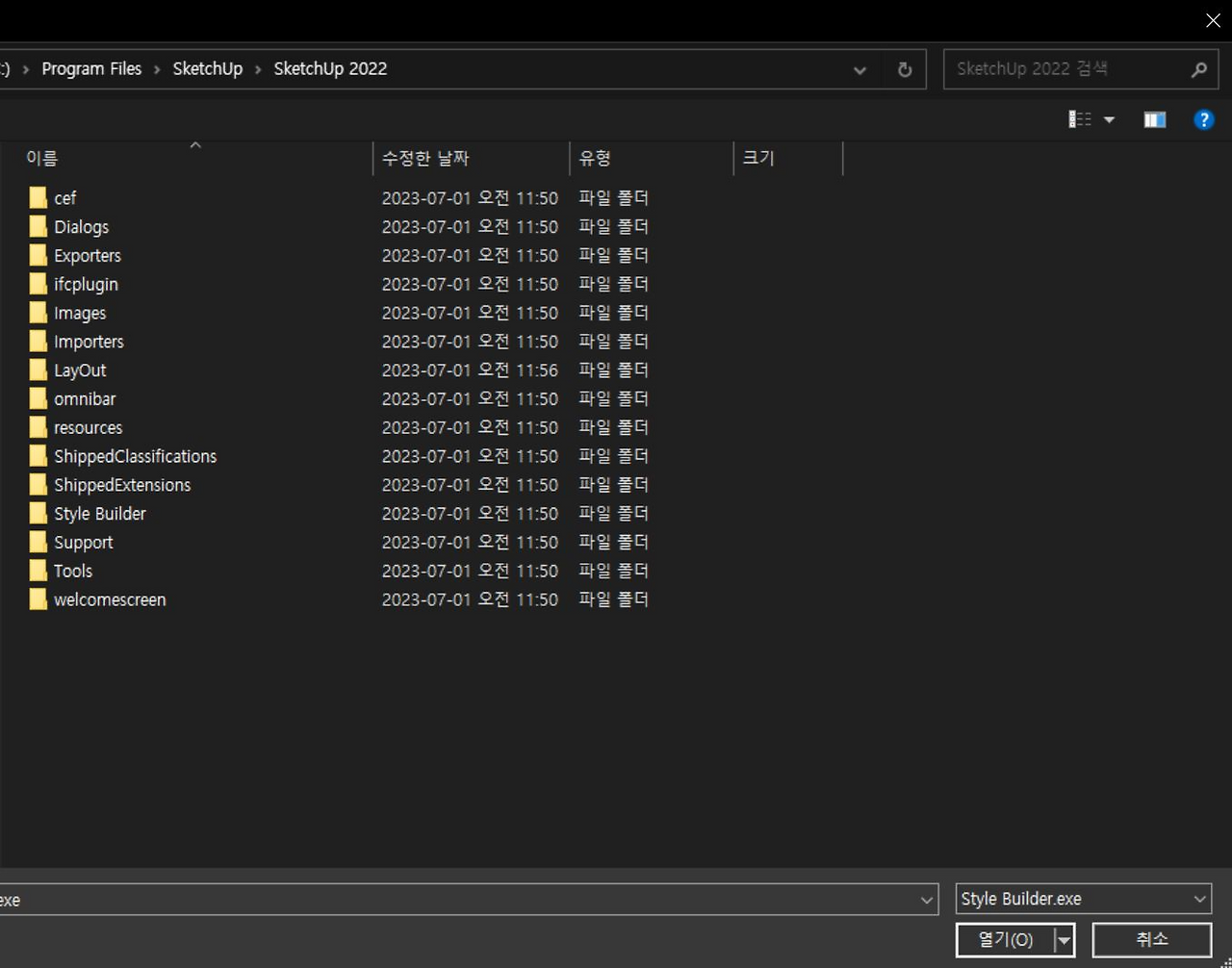The image size is (1232, 968).
Task: Click the Images folder icon
Action: tap(38, 313)
